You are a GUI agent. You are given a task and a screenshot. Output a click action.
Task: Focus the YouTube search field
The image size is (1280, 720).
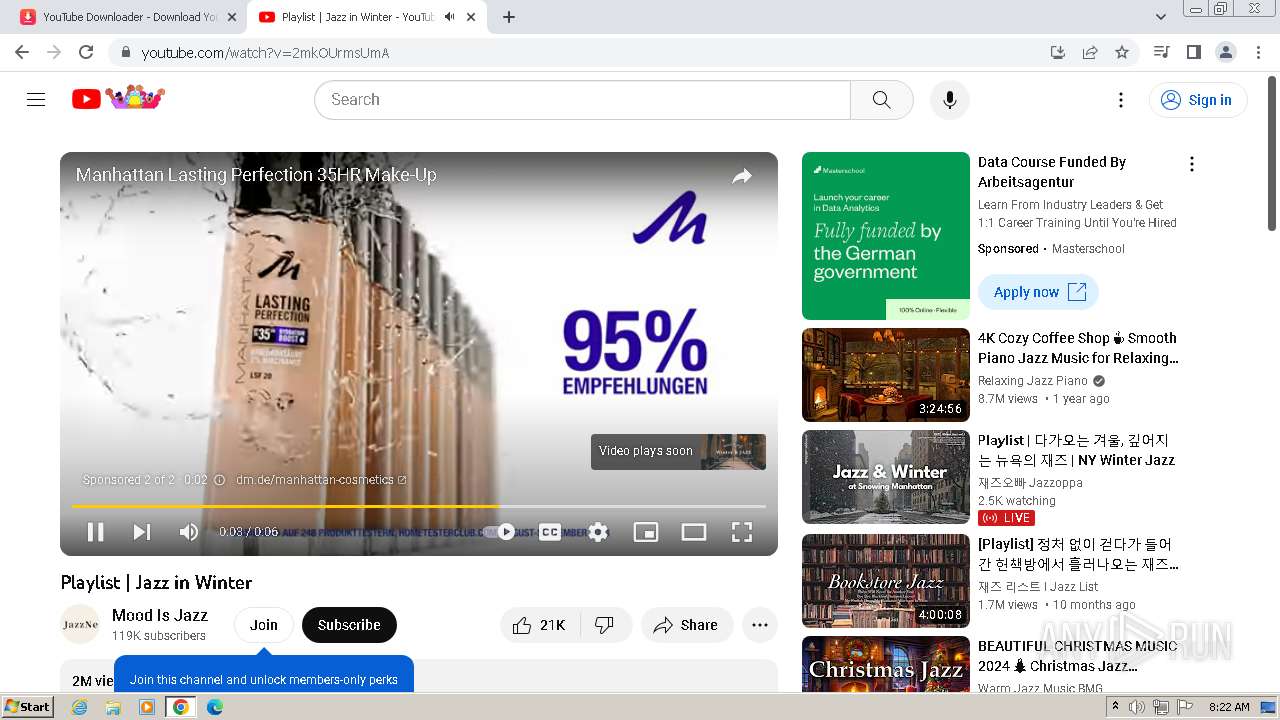point(583,100)
